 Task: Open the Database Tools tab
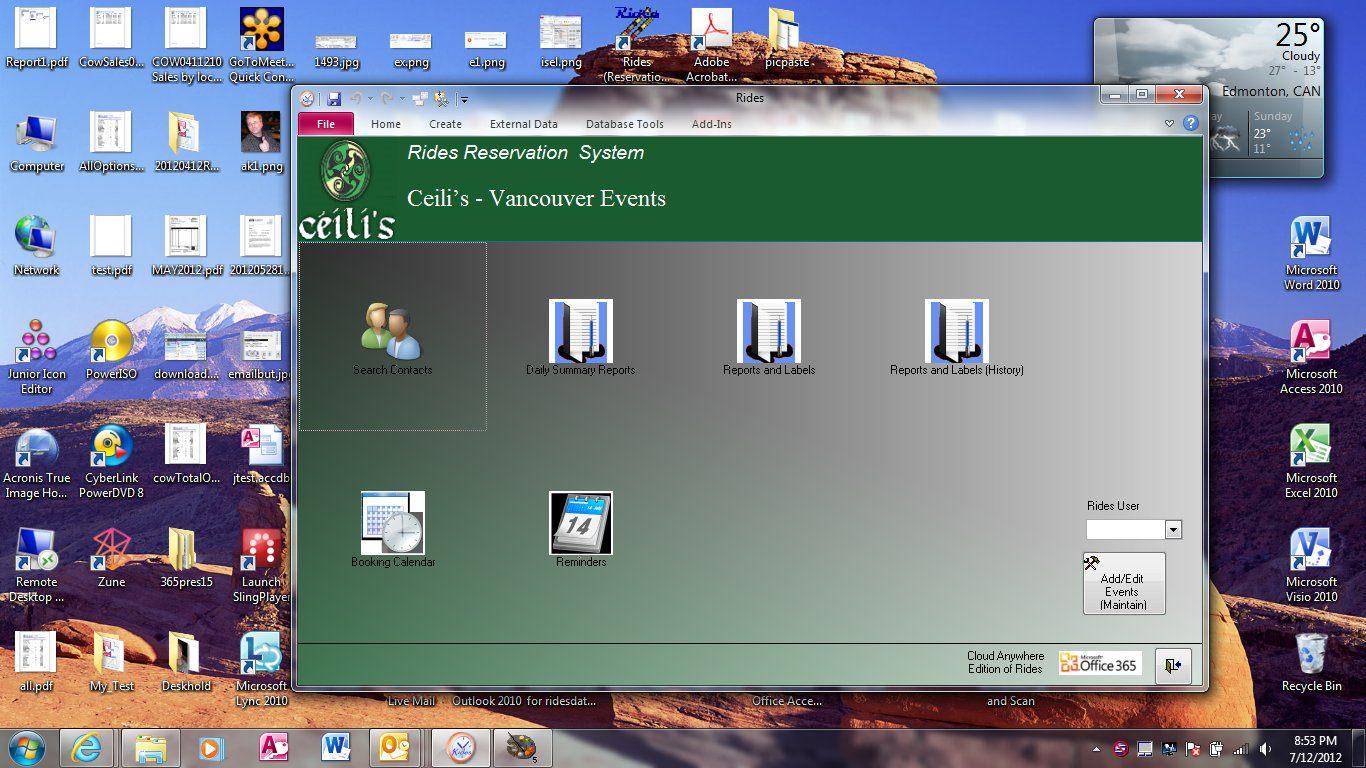coord(624,124)
